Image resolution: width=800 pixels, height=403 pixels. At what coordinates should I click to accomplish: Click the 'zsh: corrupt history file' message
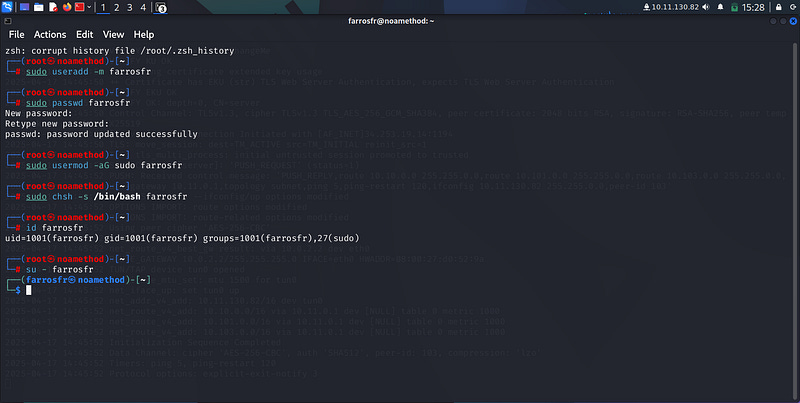[119, 51]
